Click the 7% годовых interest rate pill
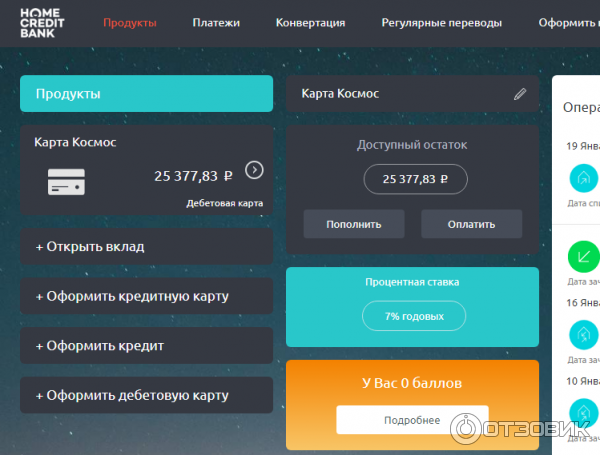The image size is (600, 455). point(413,317)
